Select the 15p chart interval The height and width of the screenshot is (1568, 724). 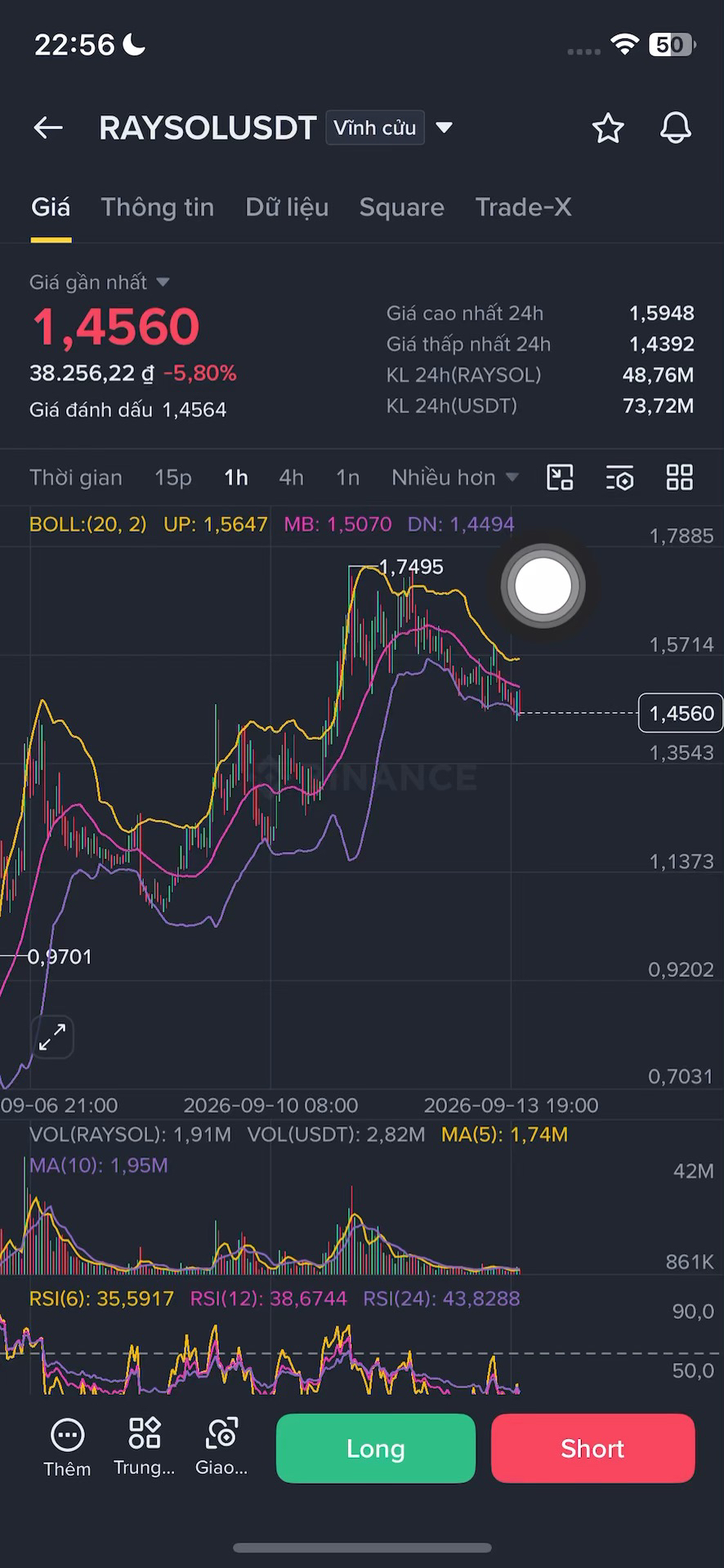pos(173,478)
